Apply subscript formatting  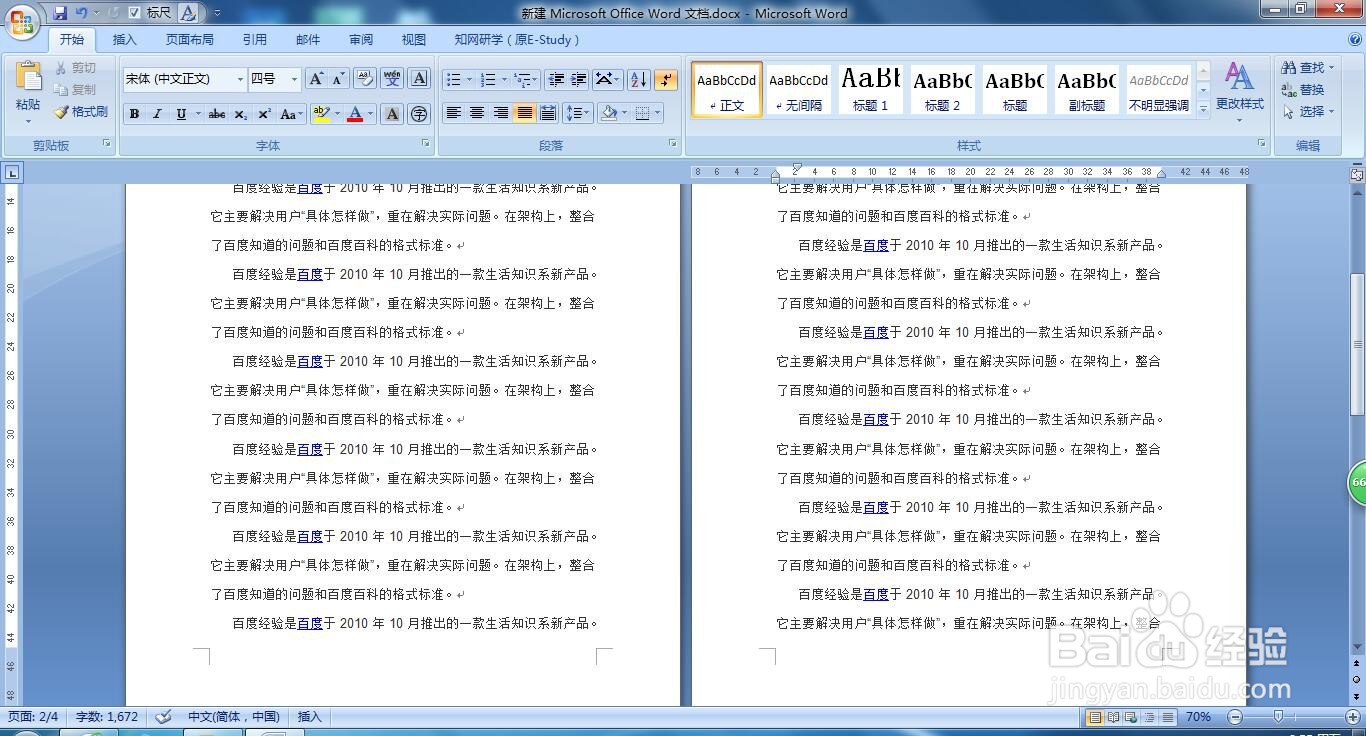[240, 113]
